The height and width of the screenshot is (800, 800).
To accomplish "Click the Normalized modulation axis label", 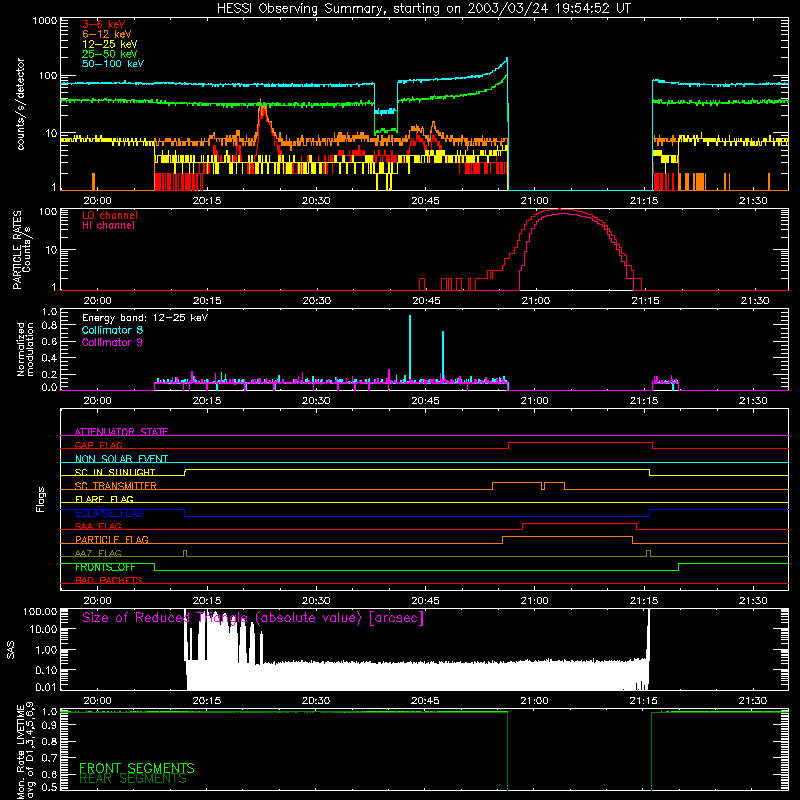I will click(x=25, y=349).
